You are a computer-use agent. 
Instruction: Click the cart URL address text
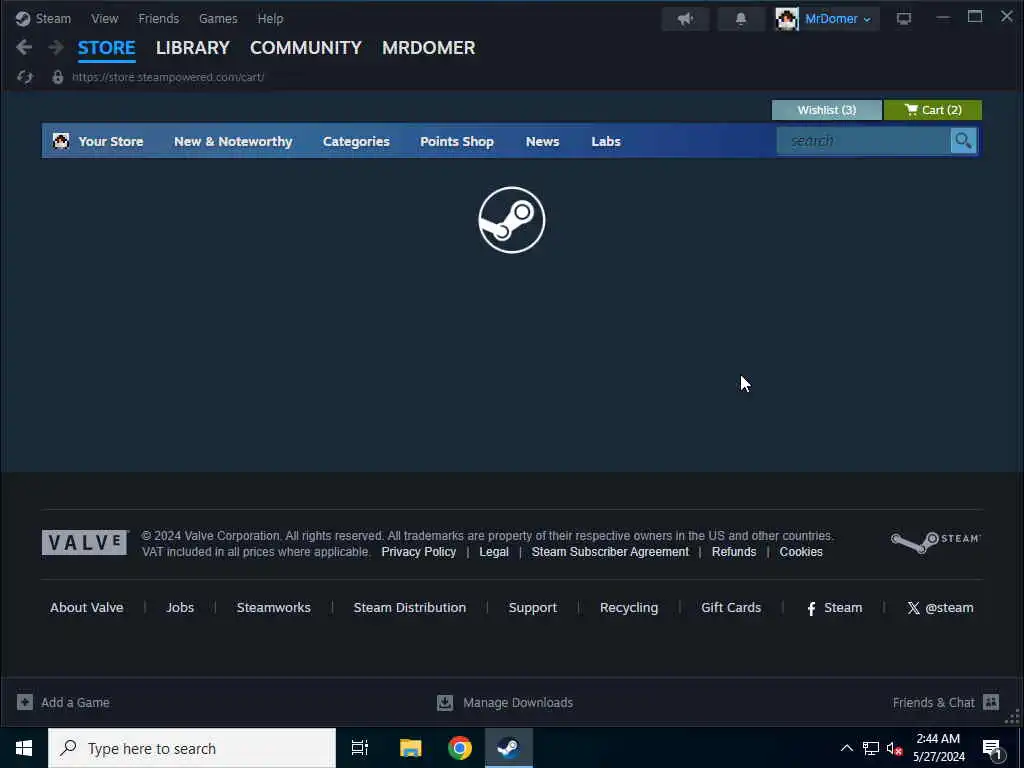click(168, 77)
